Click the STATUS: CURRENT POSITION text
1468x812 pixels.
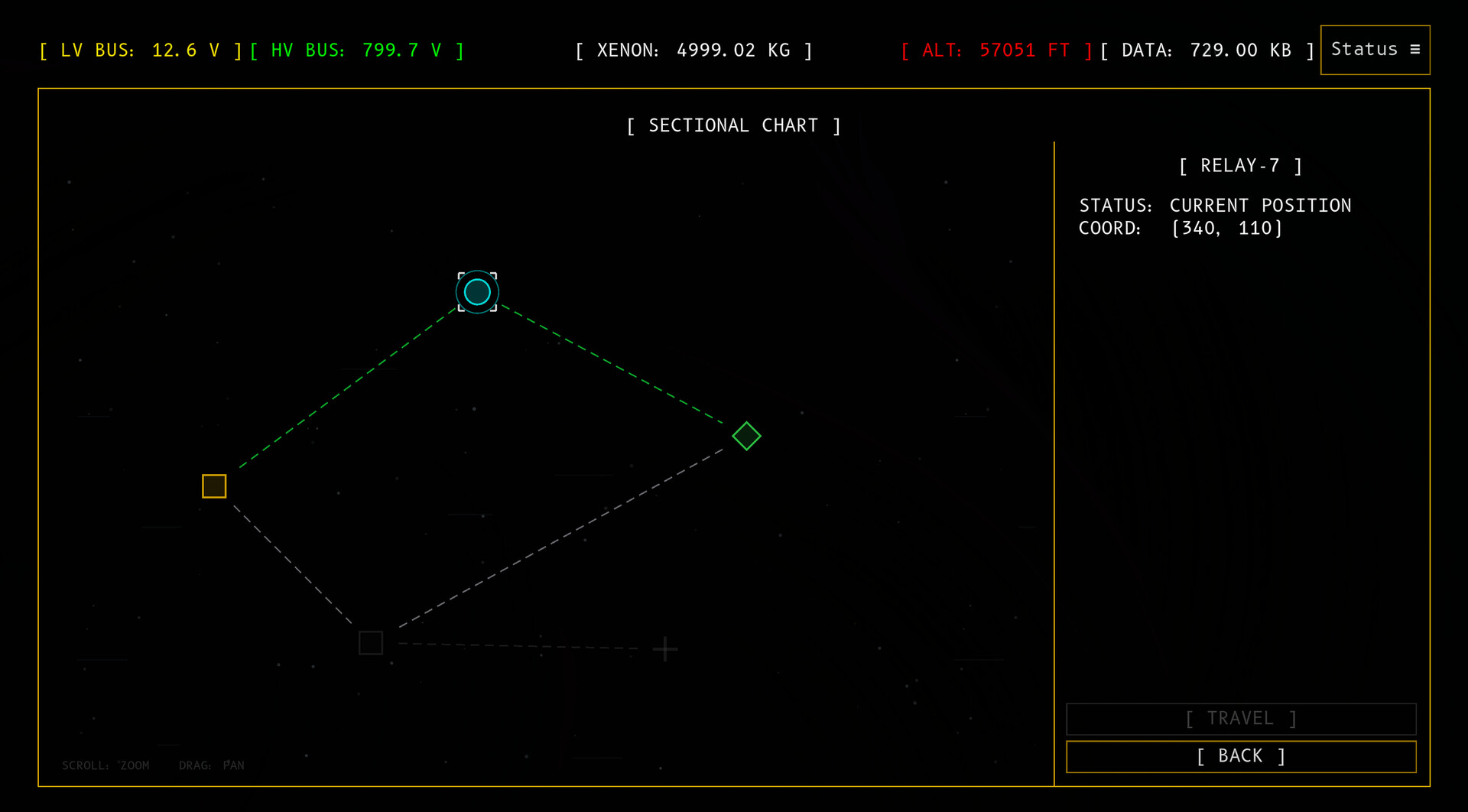click(1214, 206)
